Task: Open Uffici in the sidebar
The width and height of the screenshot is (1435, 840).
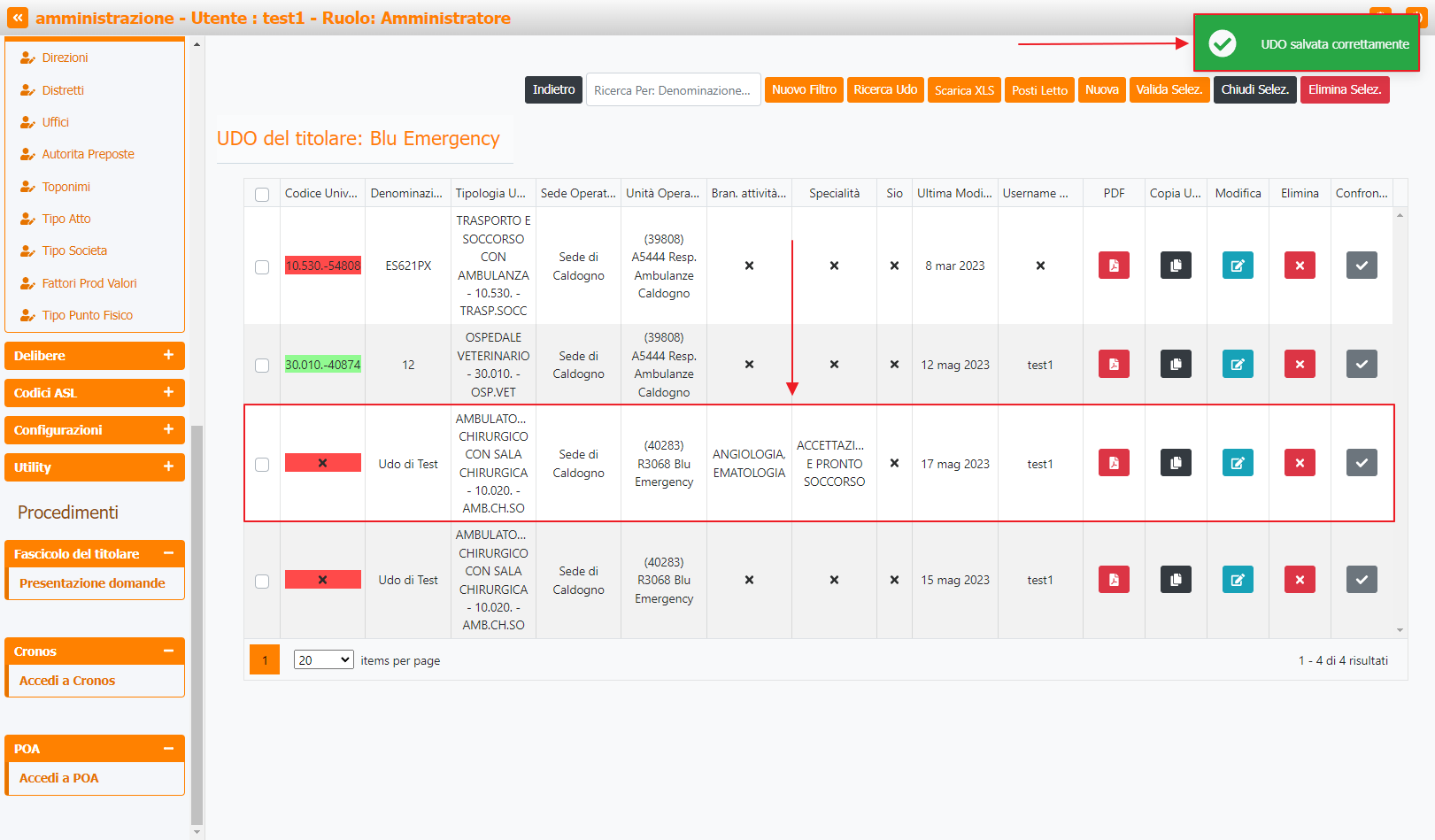Action: click(x=55, y=122)
